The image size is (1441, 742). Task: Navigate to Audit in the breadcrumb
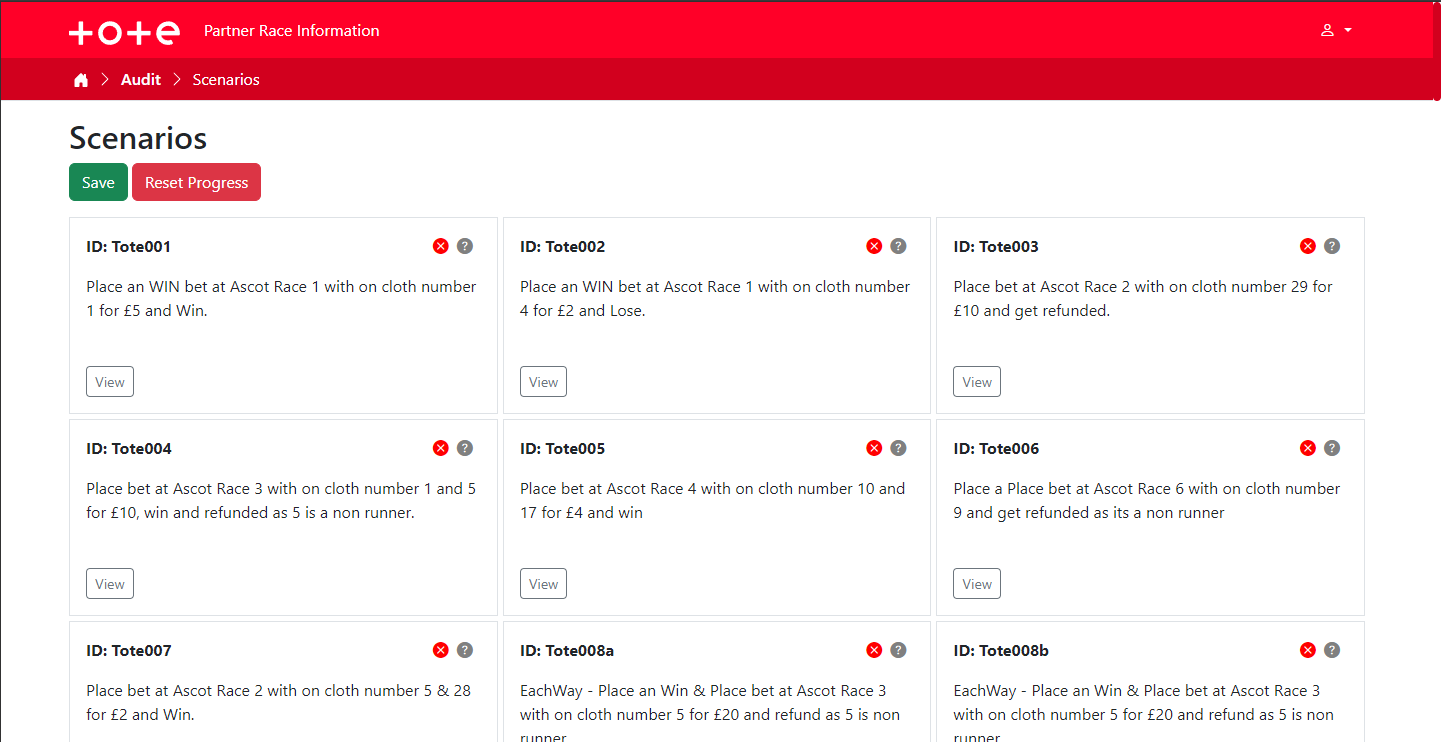coord(141,80)
